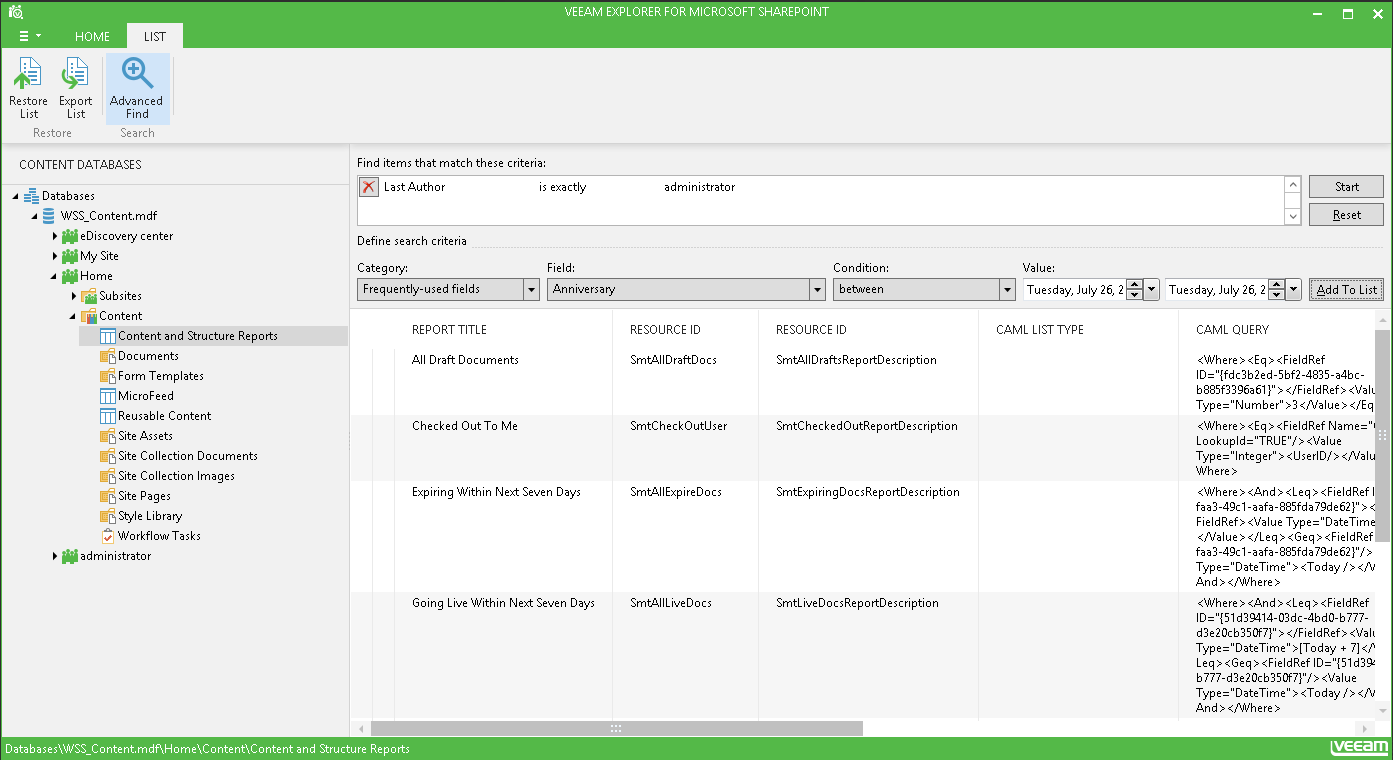Switch to the HOME ribbon tab
Screen dimensions: 1393x760
click(x=93, y=37)
